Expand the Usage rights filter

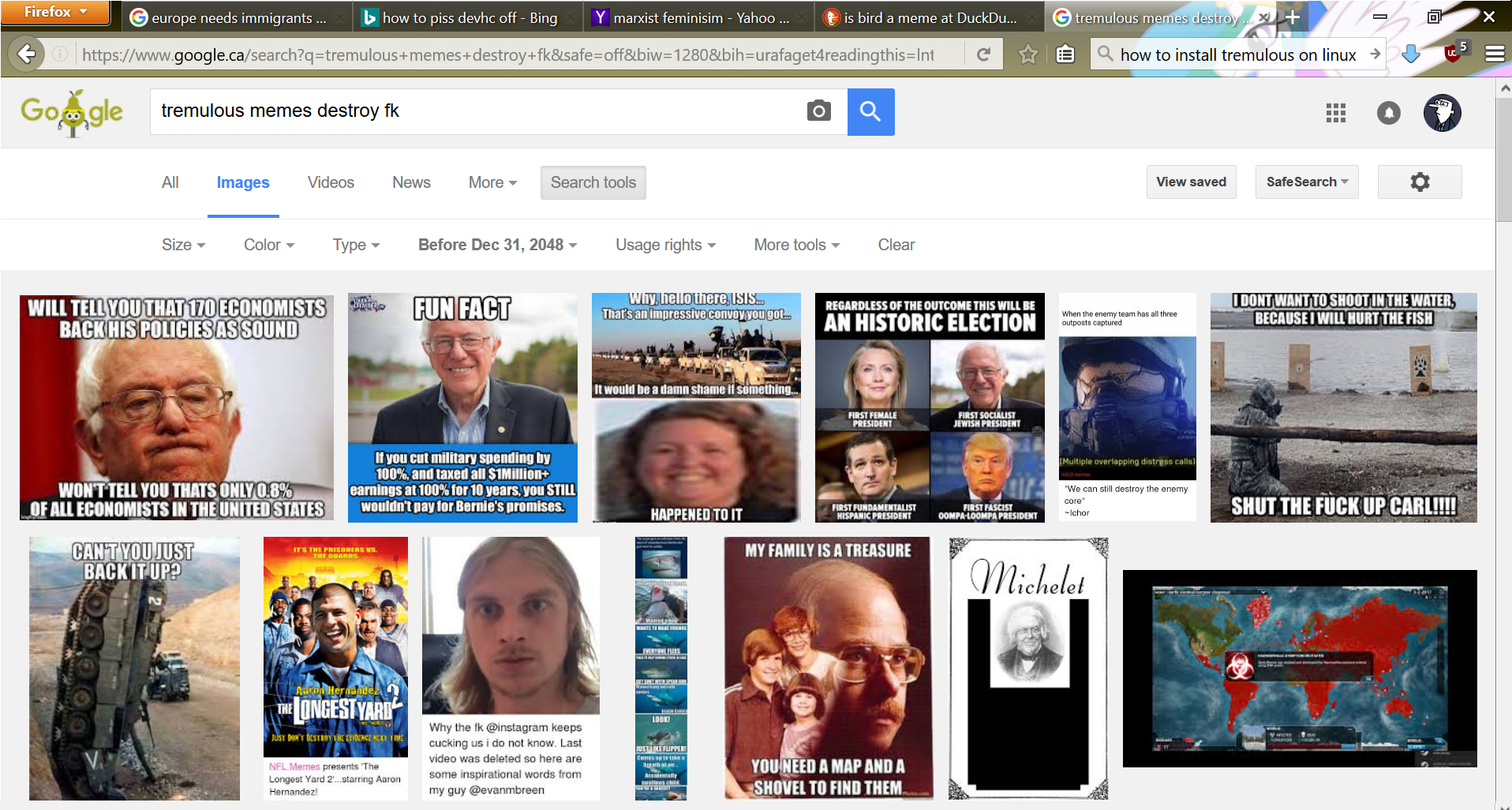[x=665, y=245]
